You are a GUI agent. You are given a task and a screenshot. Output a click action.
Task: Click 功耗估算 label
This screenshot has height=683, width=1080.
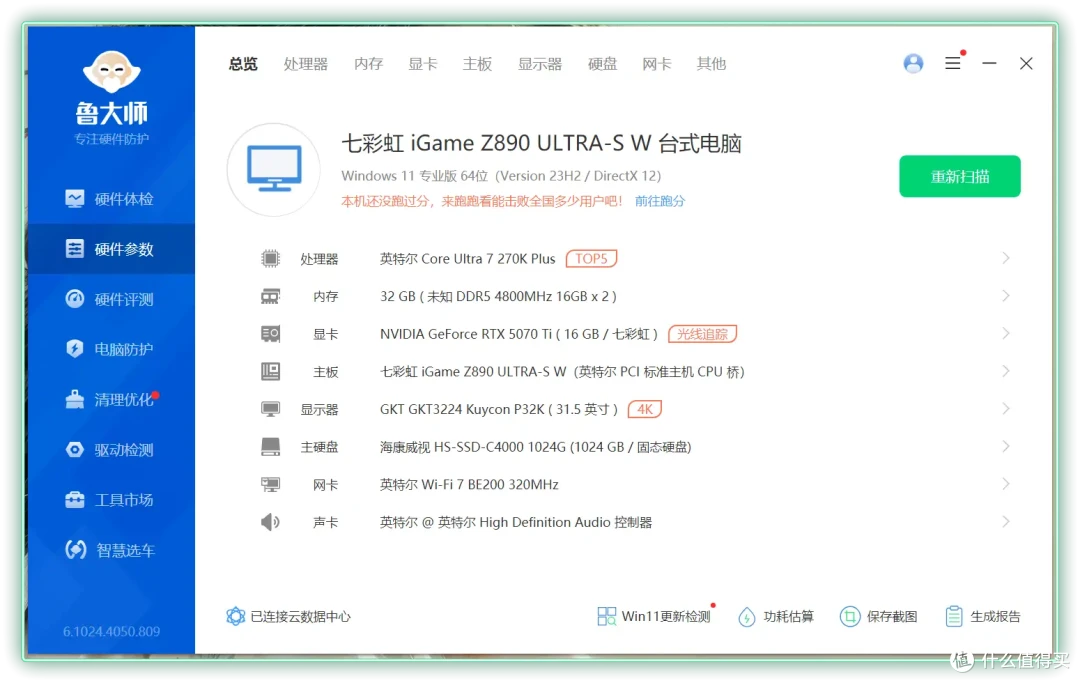coord(789,616)
